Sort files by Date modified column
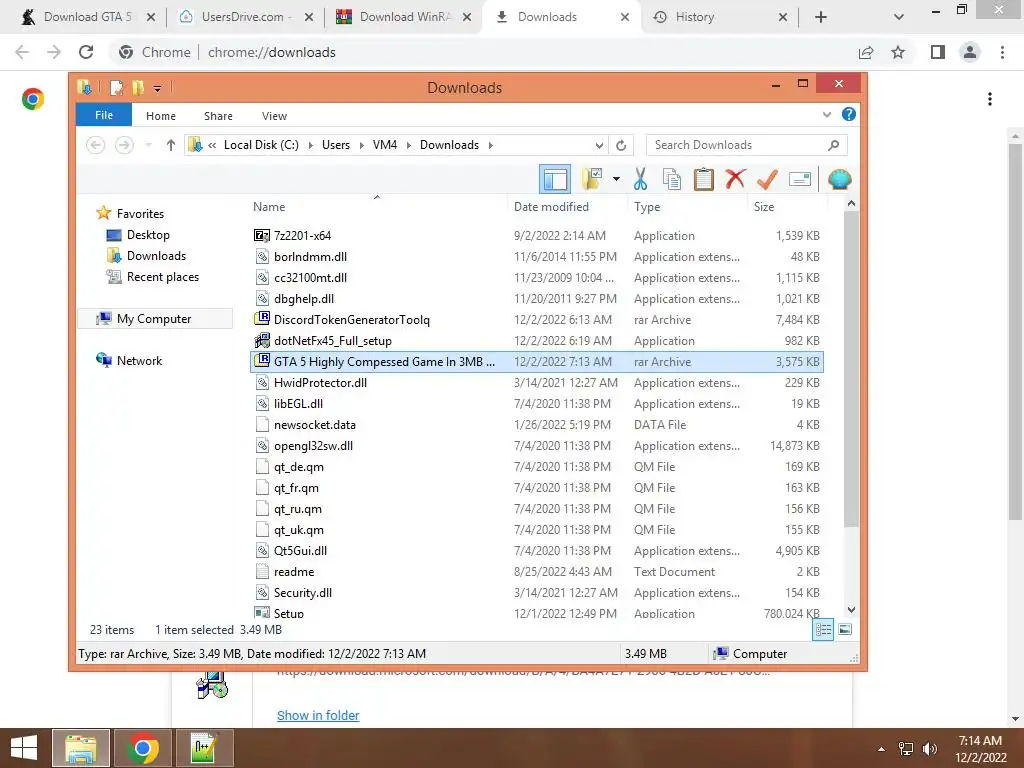This screenshot has width=1024, height=768. click(x=551, y=207)
